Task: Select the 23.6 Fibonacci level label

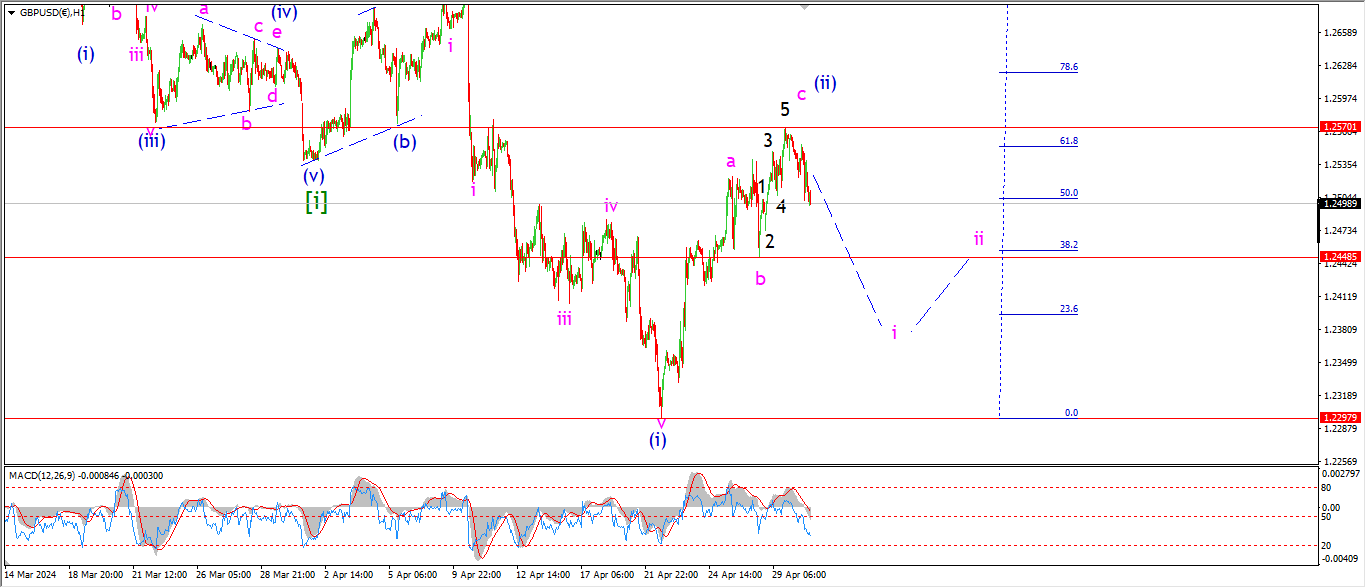Action: (x=1069, y=309)
